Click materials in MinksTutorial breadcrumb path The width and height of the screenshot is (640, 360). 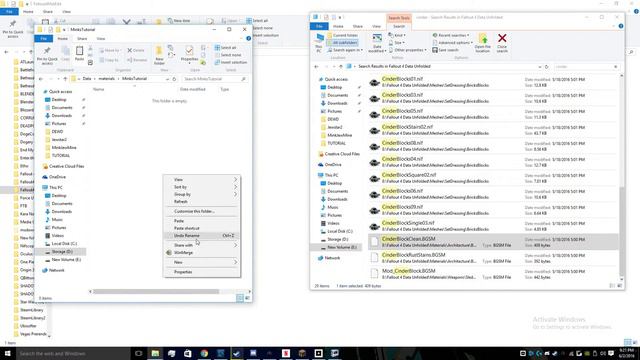click(107, 79)
